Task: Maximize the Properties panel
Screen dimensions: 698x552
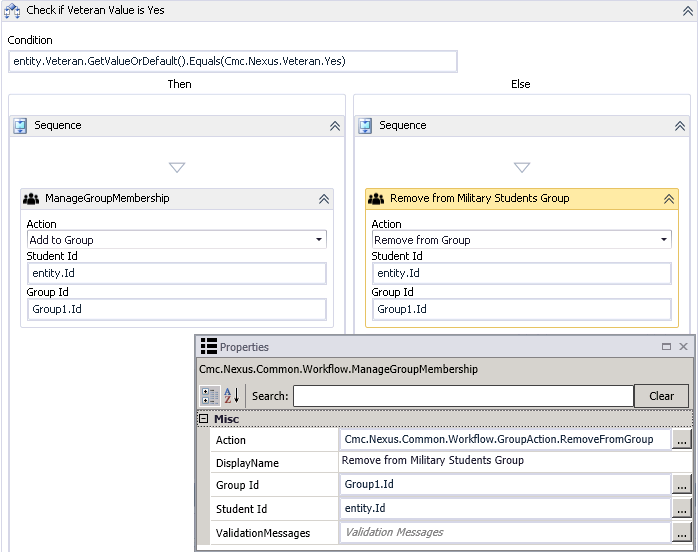Action: click(666, 347)
